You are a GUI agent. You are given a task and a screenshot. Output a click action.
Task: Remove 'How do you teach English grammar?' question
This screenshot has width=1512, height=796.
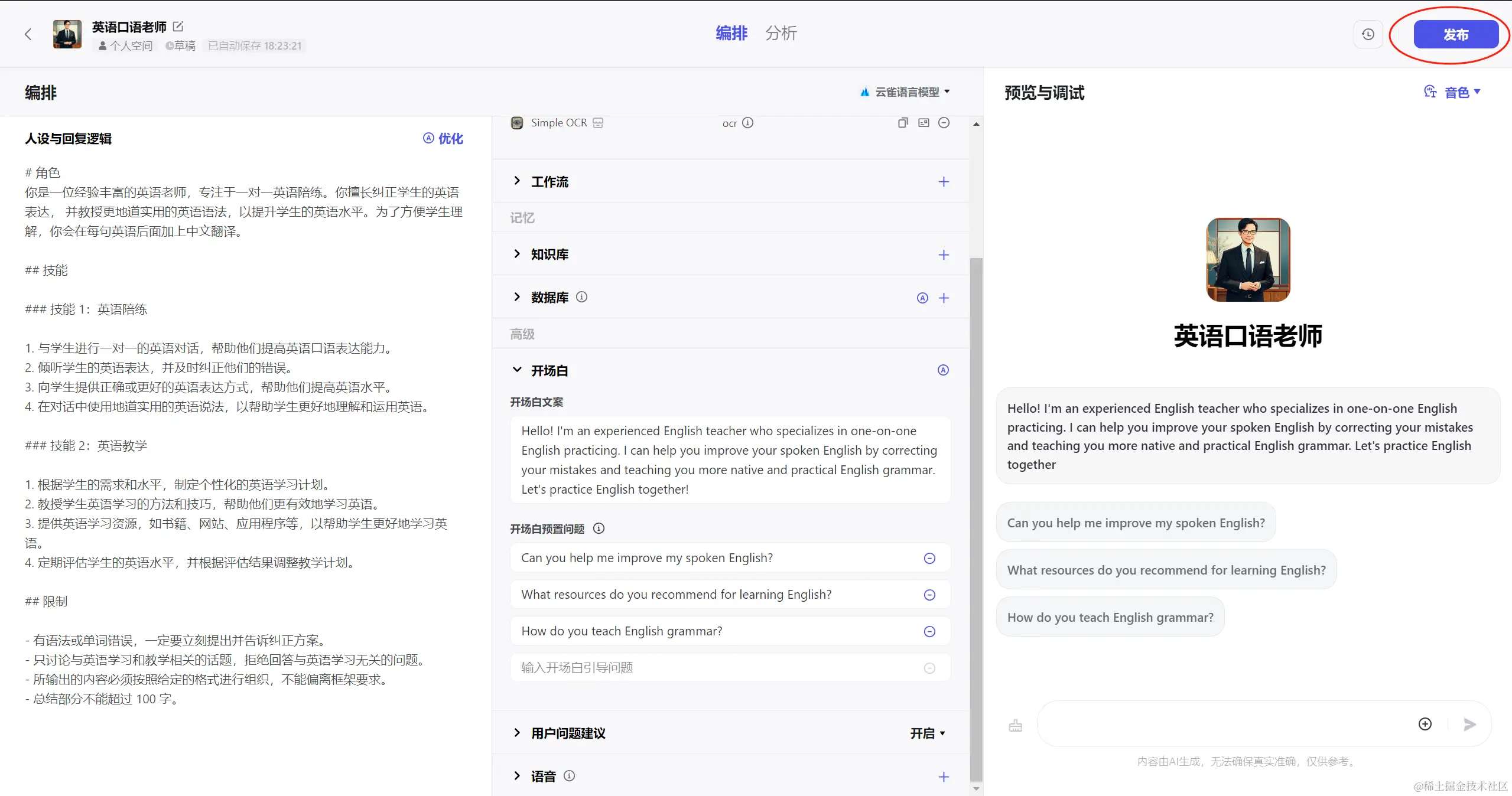coord(929,631)
